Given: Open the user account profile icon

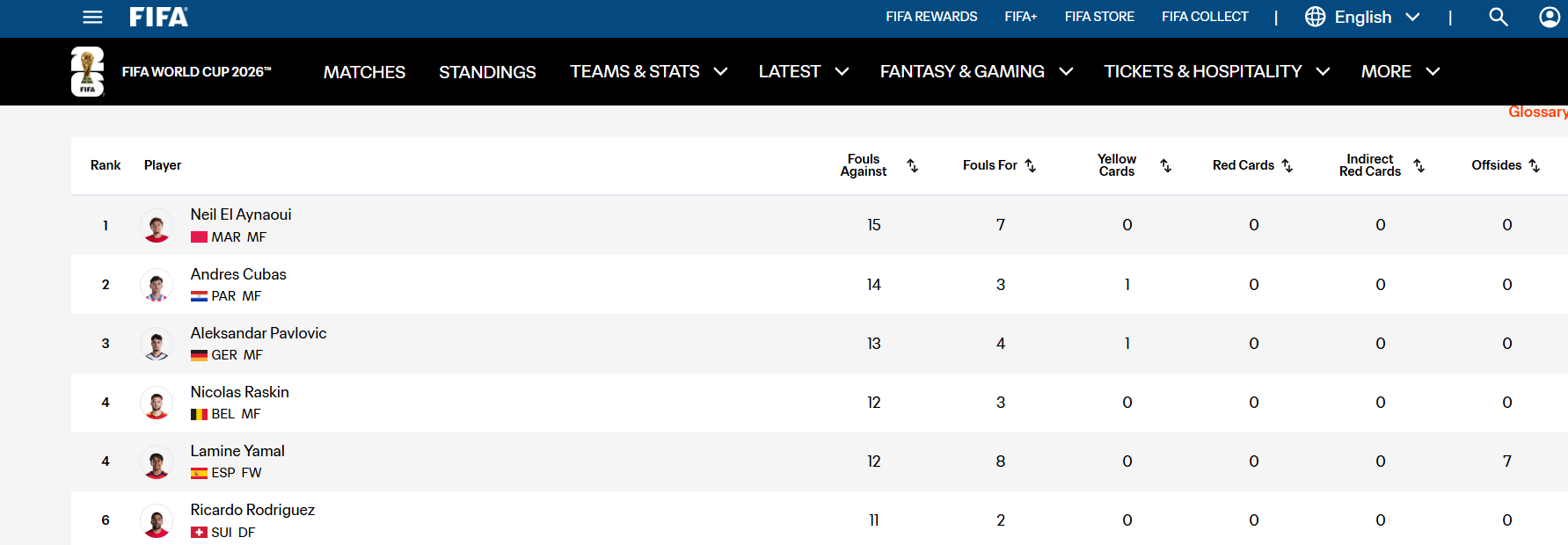Looking at the screenshot, I should point(1550,17).
